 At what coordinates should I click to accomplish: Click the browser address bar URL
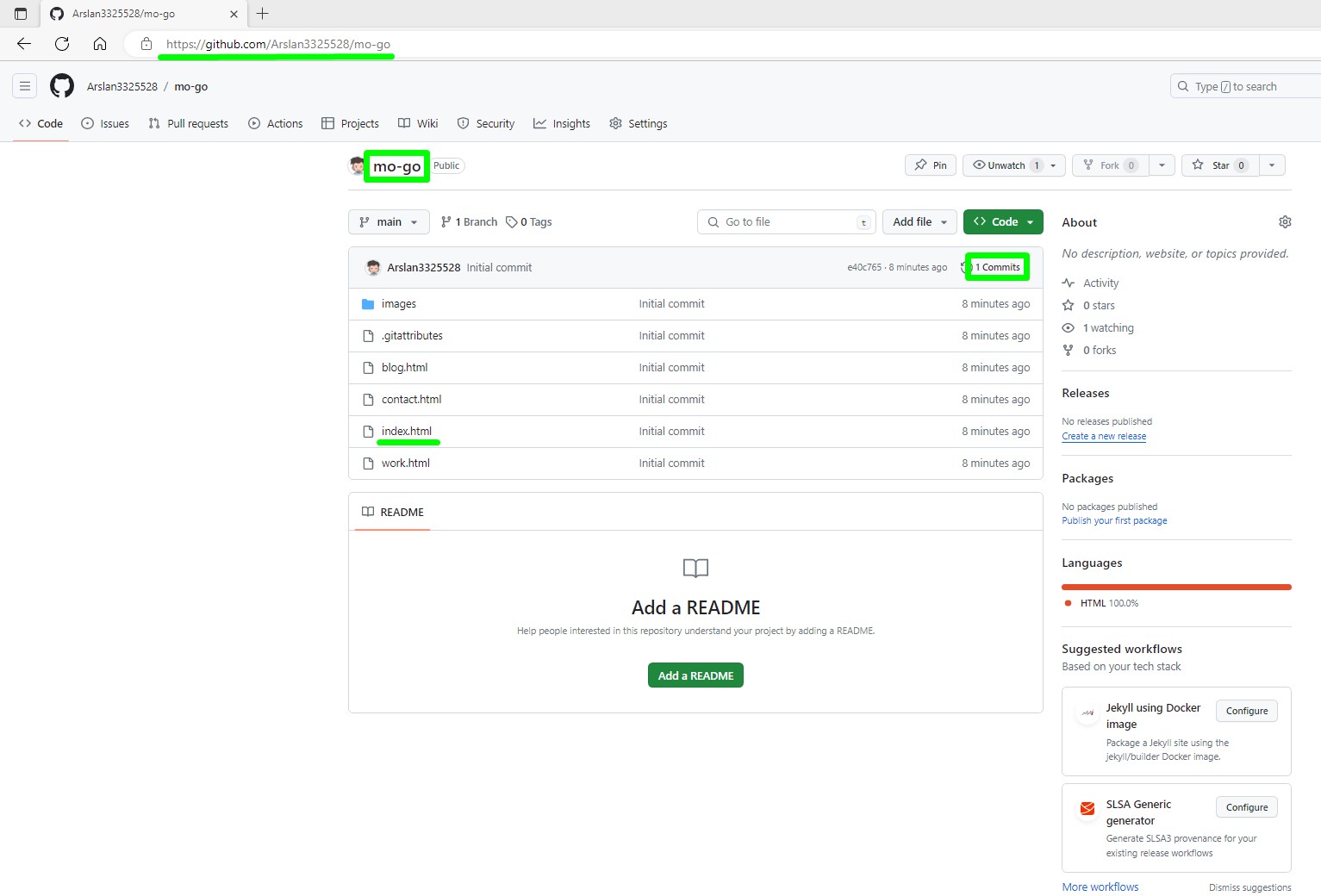point(278,44)
